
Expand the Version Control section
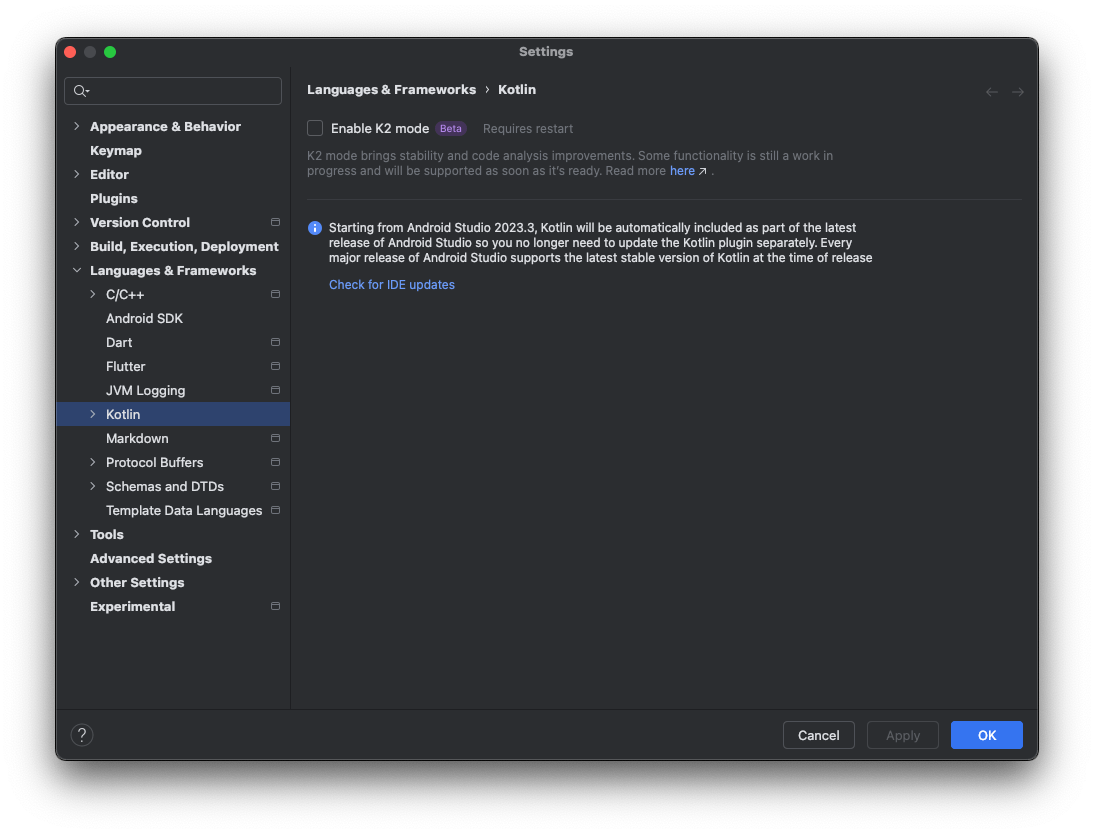coord(77,222)
